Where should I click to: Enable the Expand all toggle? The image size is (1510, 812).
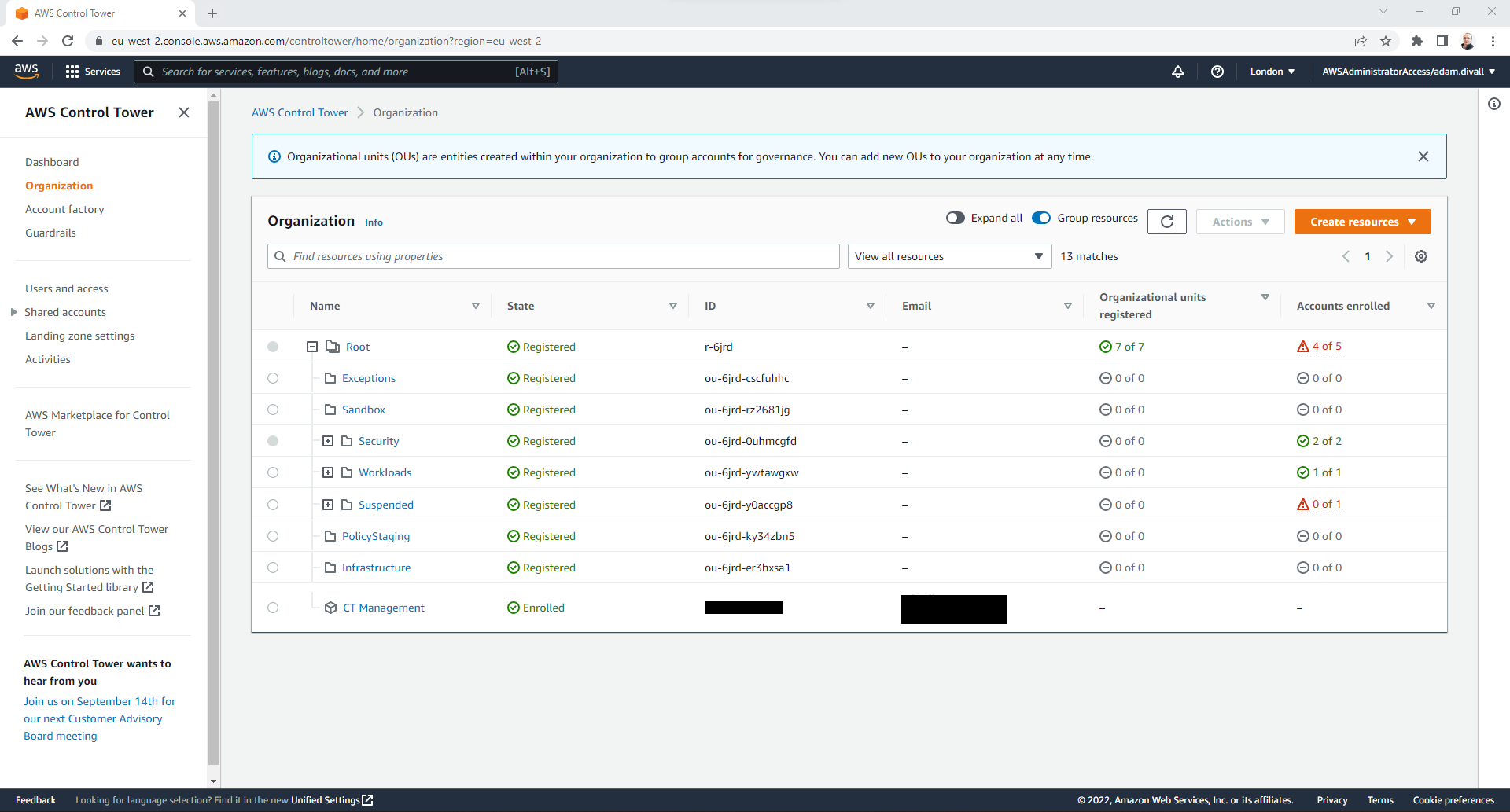[x=956, y=218]
